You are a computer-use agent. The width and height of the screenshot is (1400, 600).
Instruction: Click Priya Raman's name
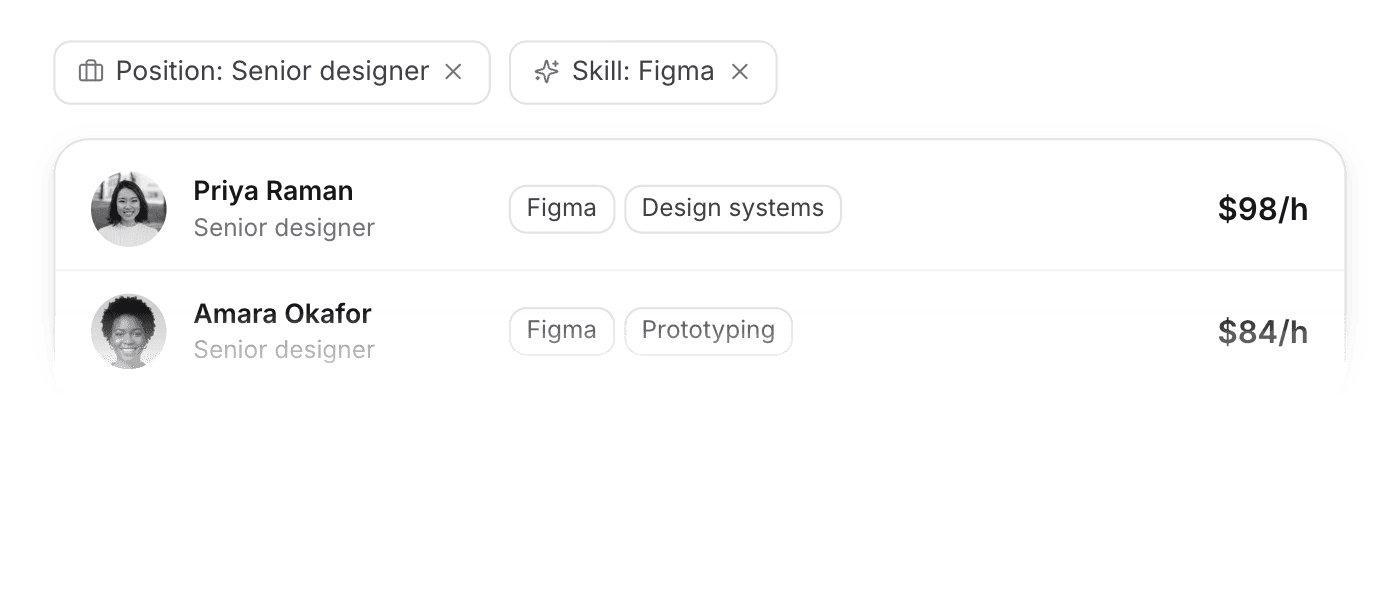pos(273,191)
